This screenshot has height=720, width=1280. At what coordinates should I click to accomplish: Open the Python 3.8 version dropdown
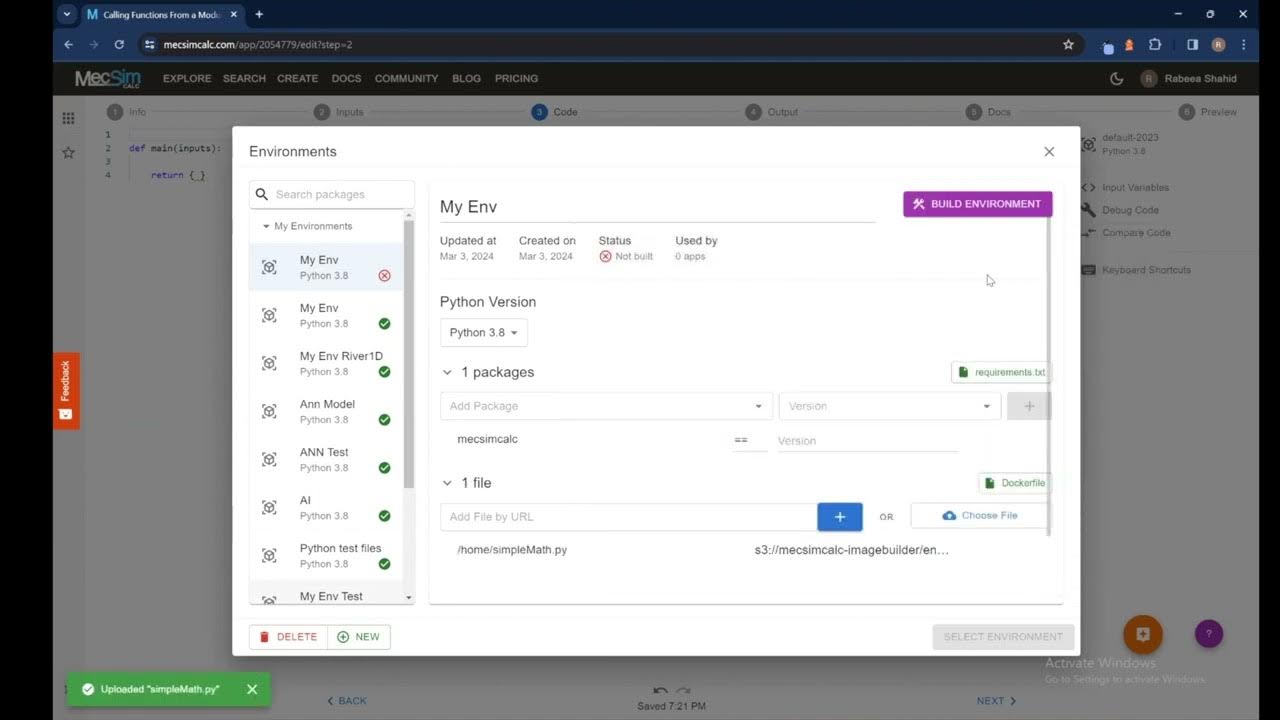click(483, 333)
